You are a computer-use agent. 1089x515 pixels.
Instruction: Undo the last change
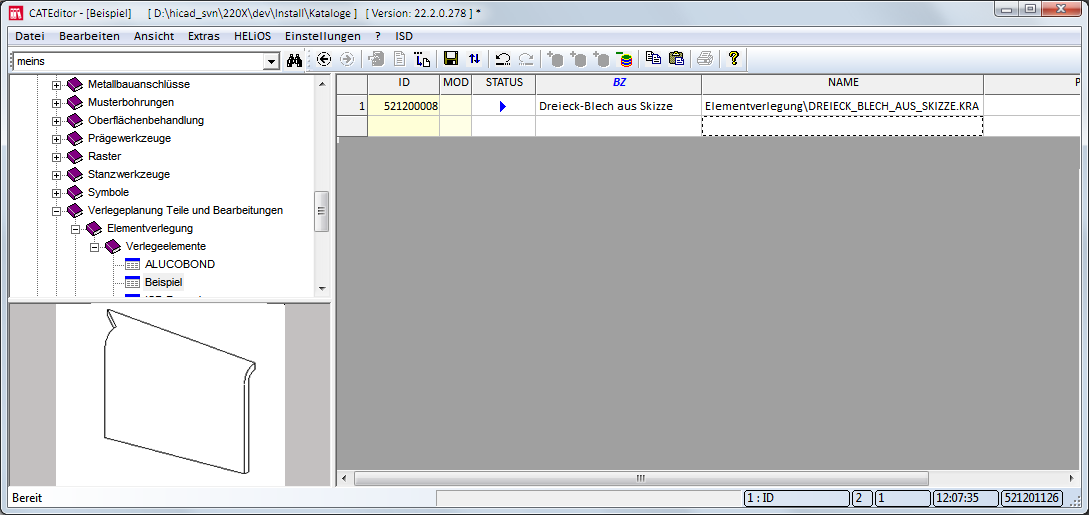(503, 60)
